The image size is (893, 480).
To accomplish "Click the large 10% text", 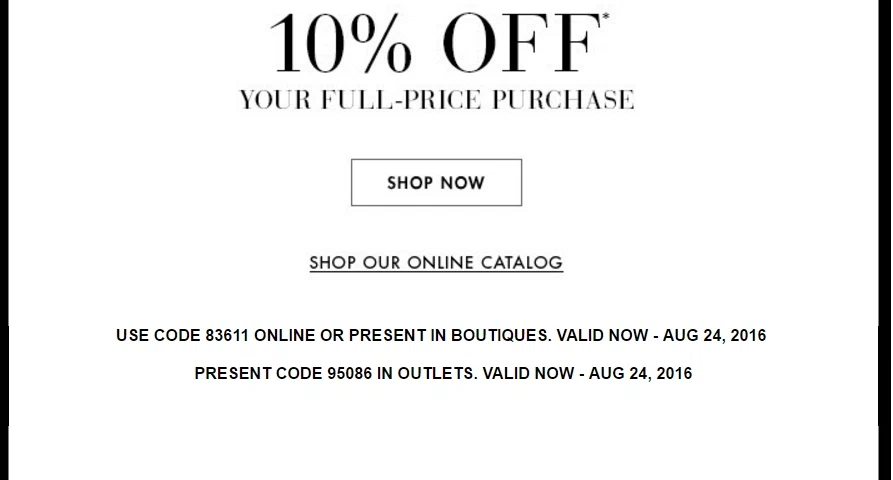I will (341, 43).
